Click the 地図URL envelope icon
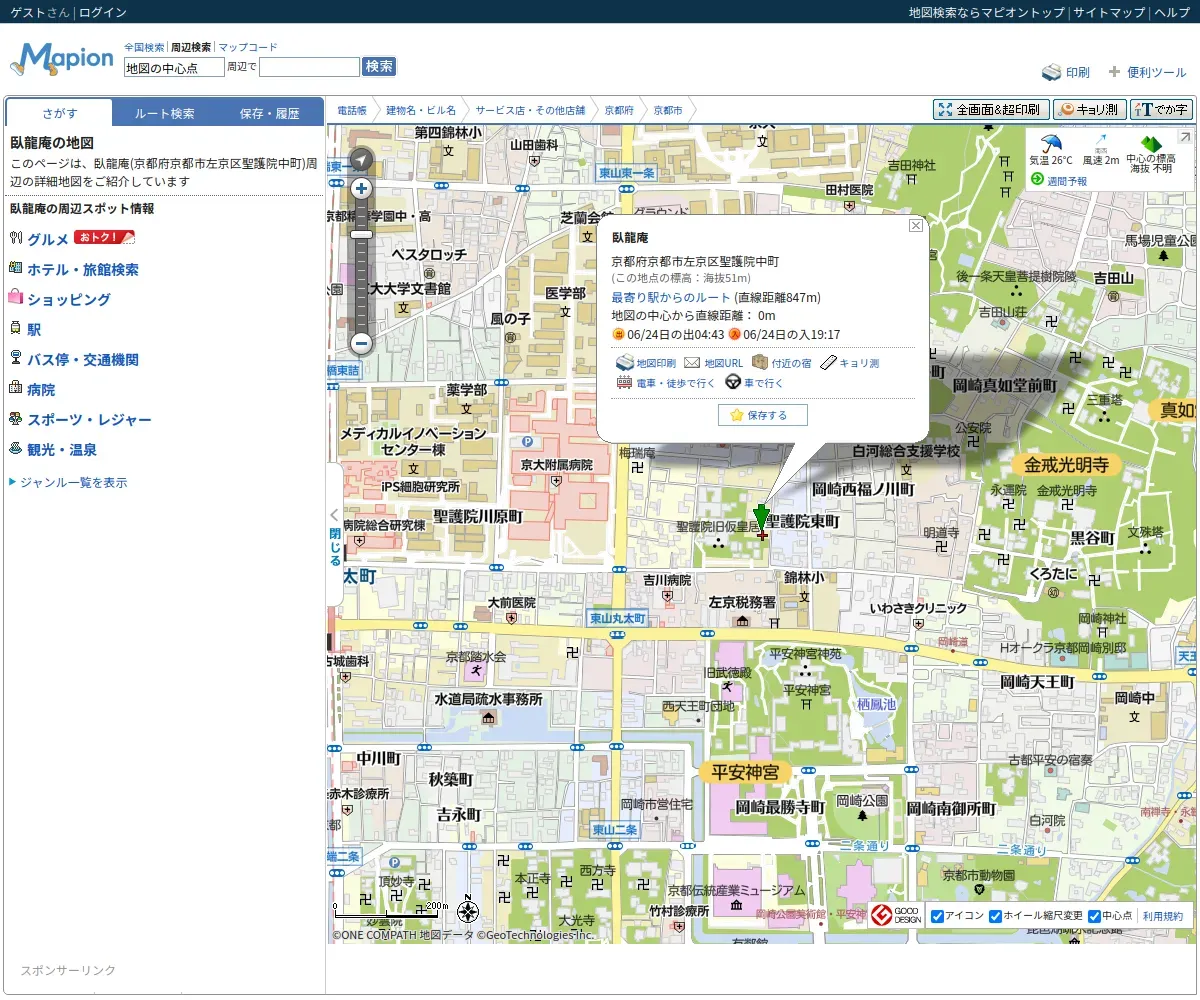 tap(691, 363)
